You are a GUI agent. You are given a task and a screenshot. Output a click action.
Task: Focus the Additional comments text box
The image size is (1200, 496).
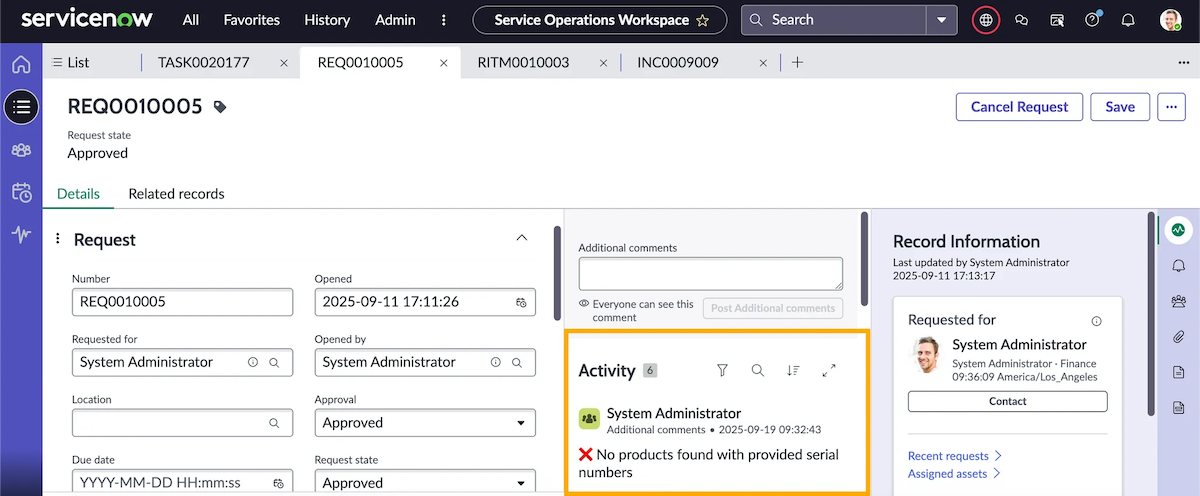click(x=711, y=274)
